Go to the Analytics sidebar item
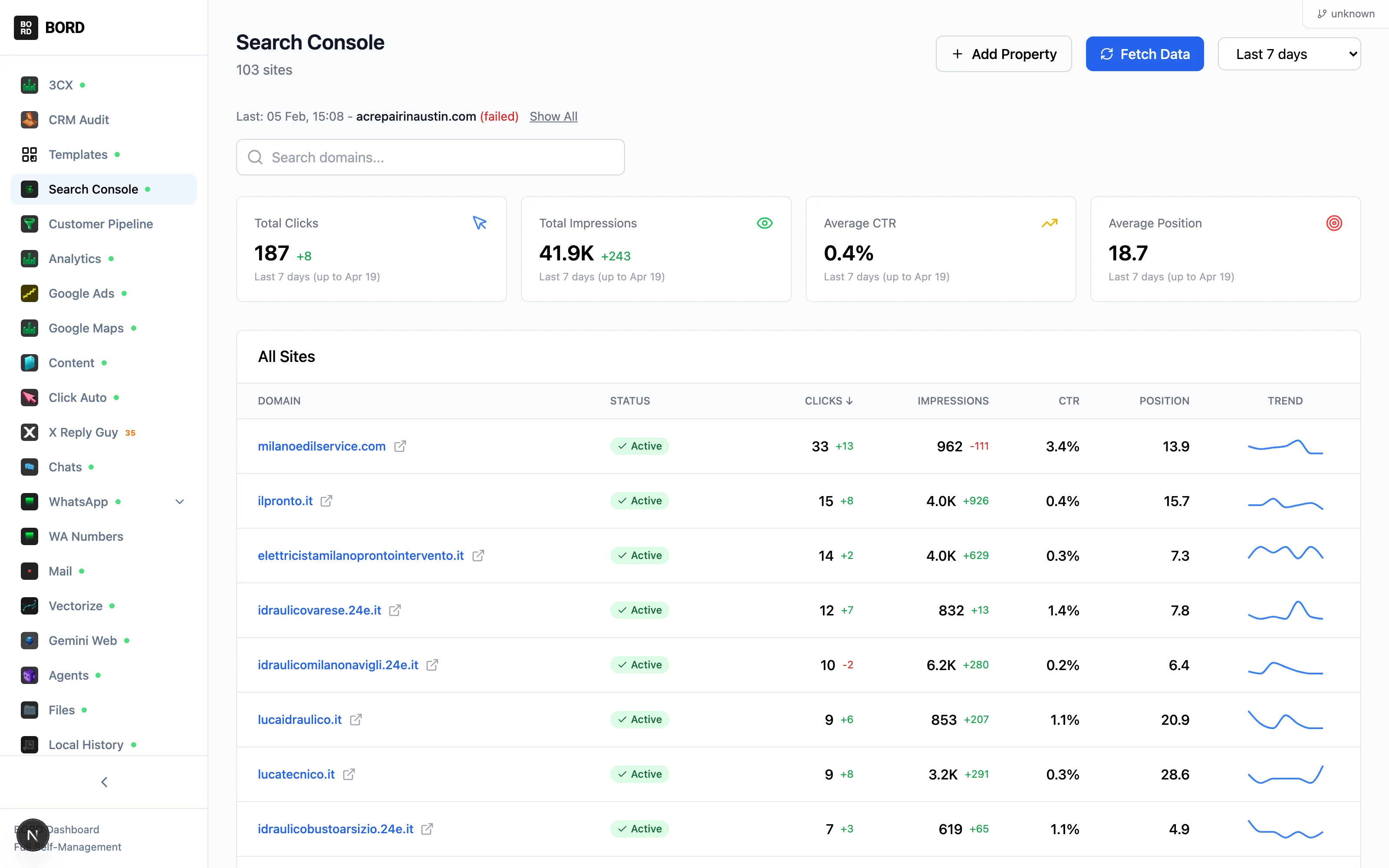The width and height of the screenshot is (1389, 868). coord(75,259)
